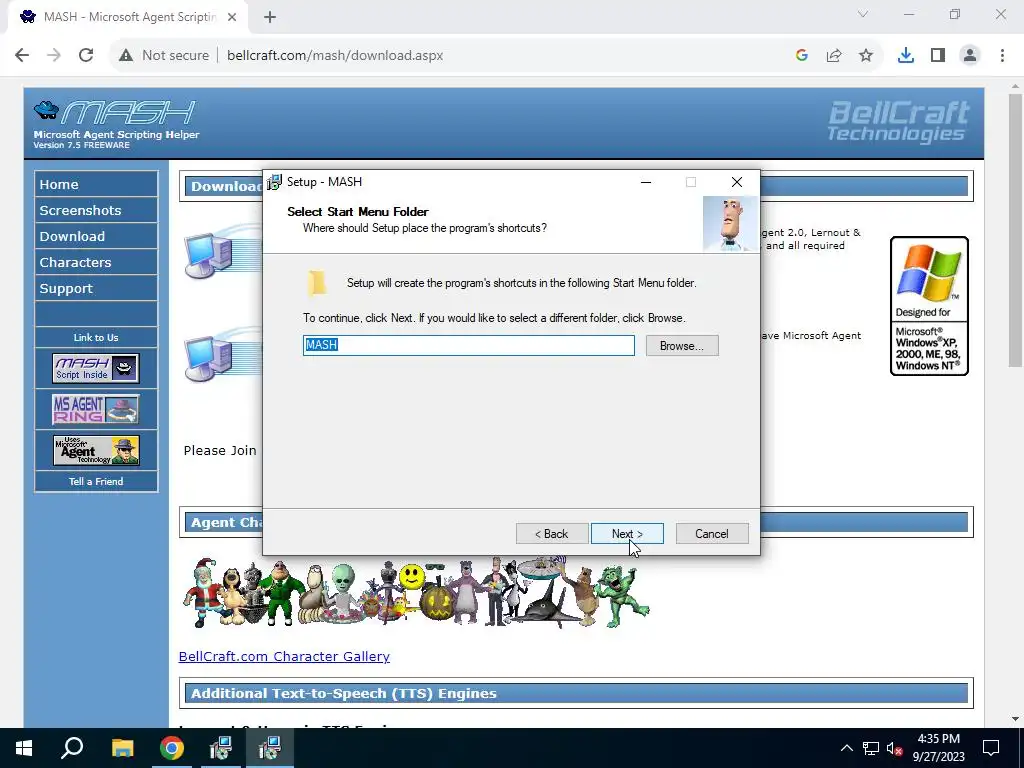The image size is (1024, 768).
Task: Open the muted volume tray icon
Action: pos(895,748)
